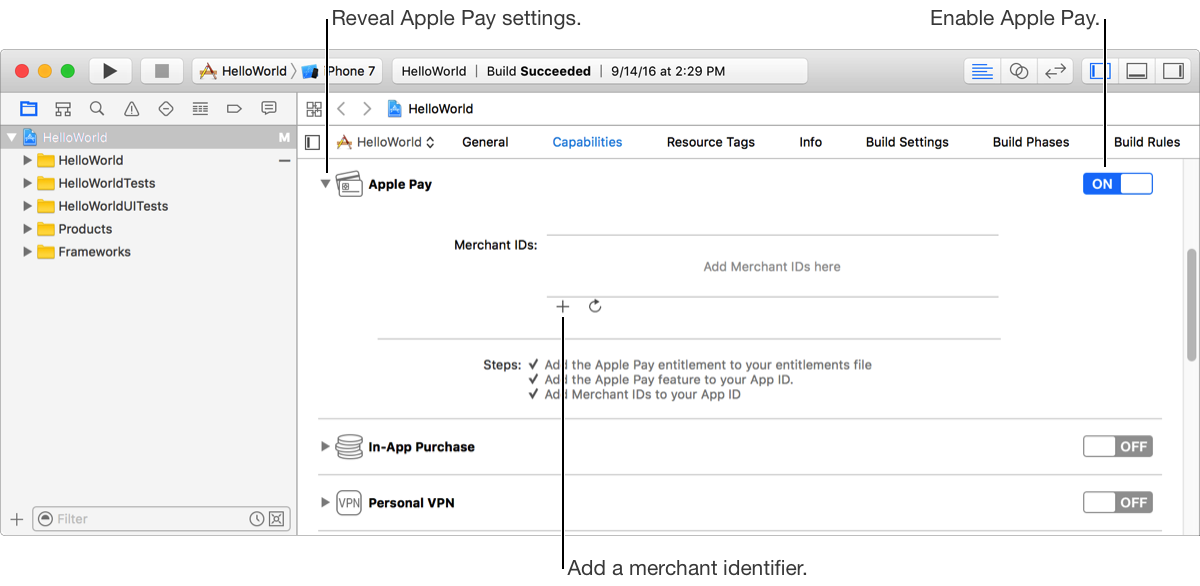
Task: Switch to the Standard editor
Action: click(983, 71)
